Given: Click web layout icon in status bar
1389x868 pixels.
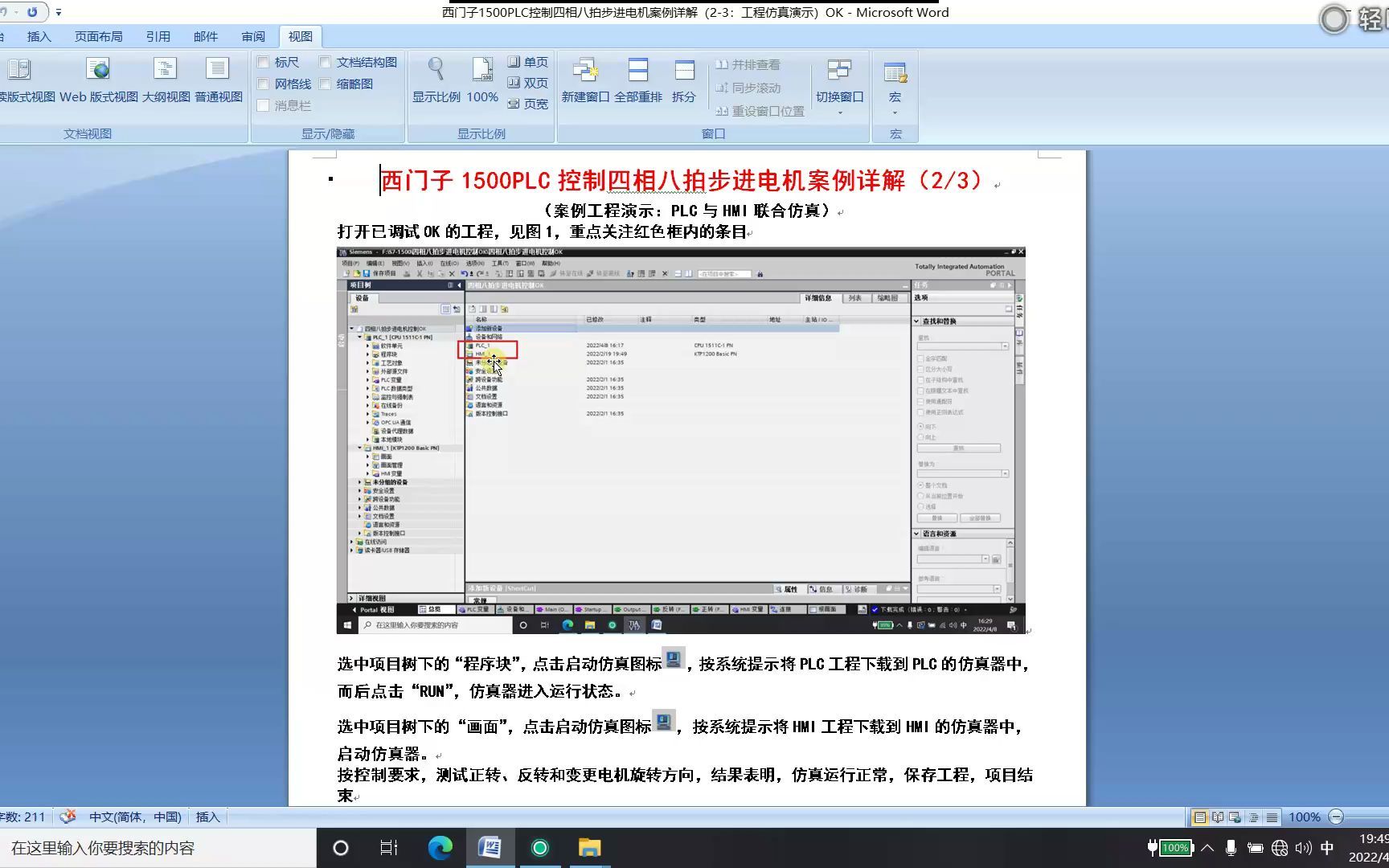Looking at the screenshot, I should click(1235, 817).
